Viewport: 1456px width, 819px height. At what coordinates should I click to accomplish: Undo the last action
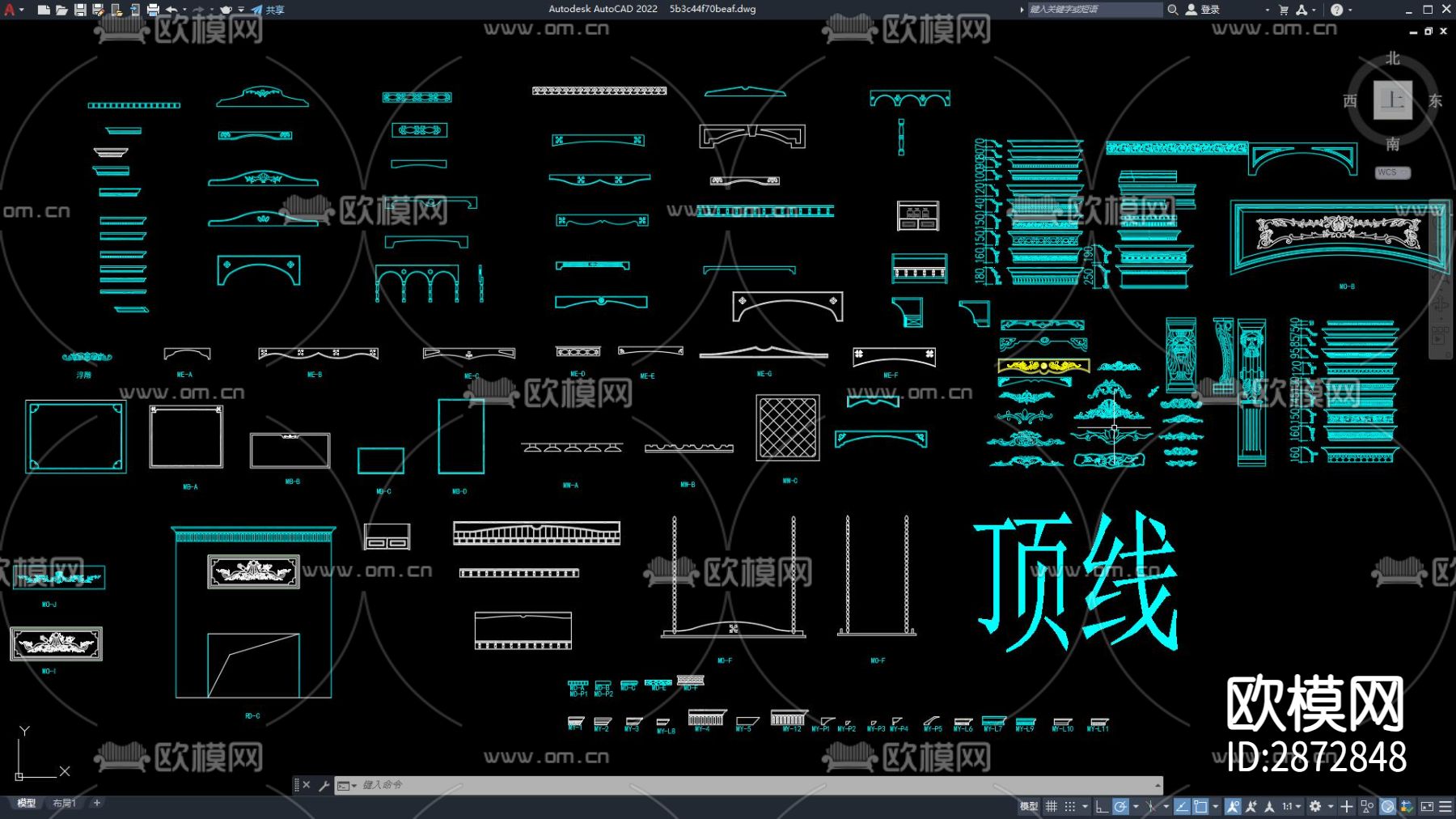click(x=171, y=10)
